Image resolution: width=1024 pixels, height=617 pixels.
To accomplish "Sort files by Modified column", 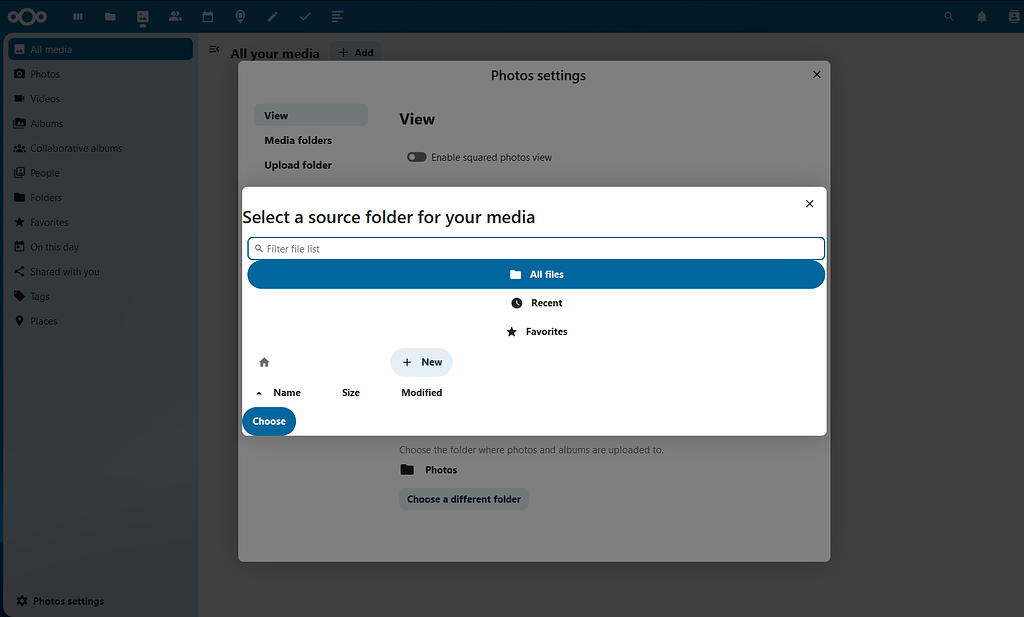I will coord(421,392).
